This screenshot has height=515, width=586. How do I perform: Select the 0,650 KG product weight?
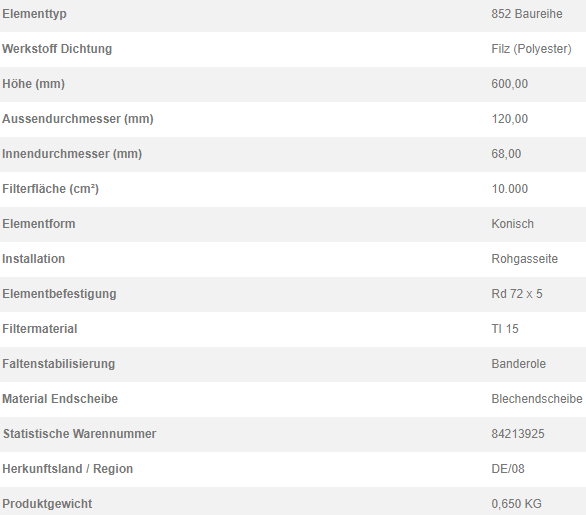pyautogui.click(x=516, y=504)
